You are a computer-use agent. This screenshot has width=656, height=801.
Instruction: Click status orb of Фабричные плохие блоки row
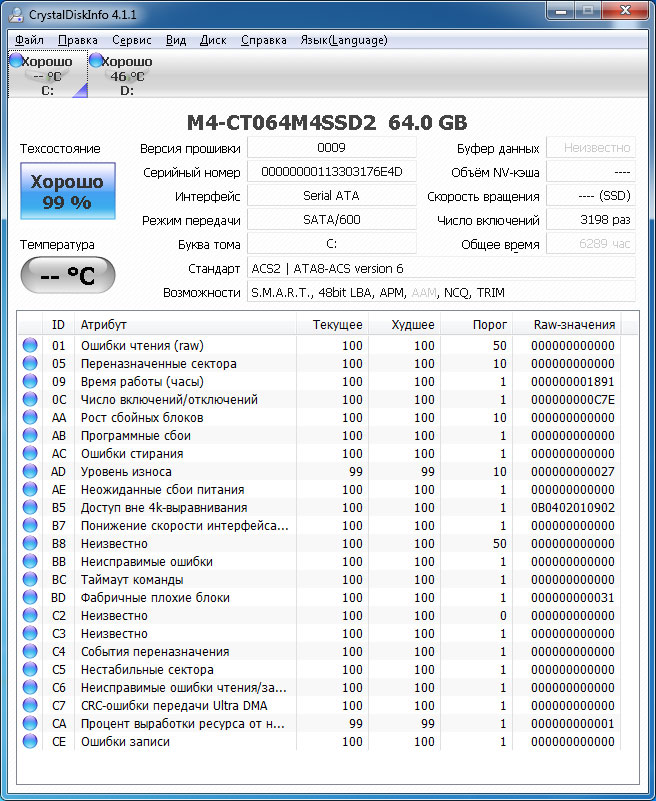(30, 597)
